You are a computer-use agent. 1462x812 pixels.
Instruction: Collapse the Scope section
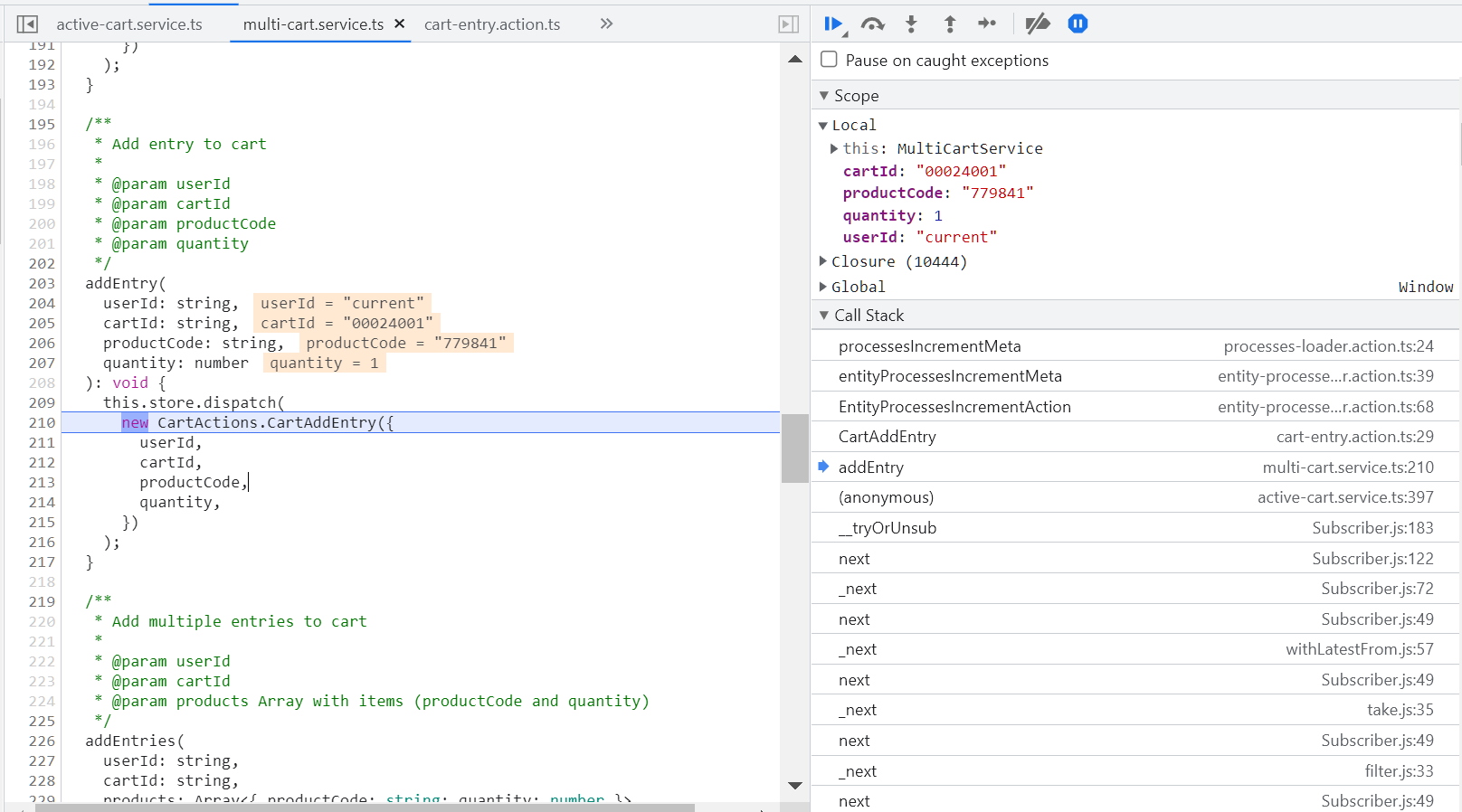coord(824,95)
